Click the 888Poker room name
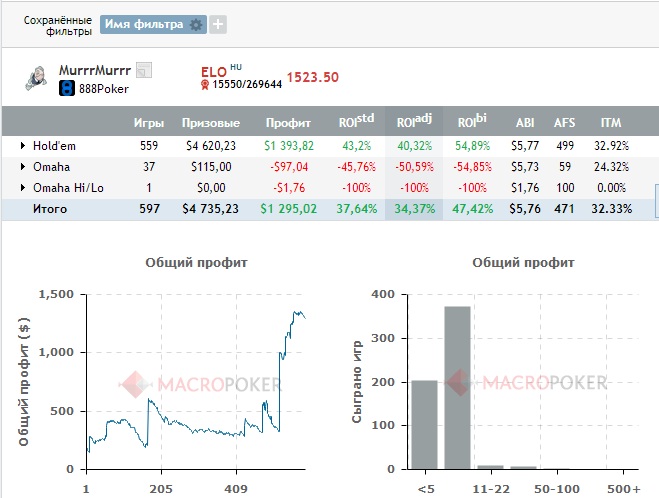This screenshot has height=498, width=659. tap(104, 89)
